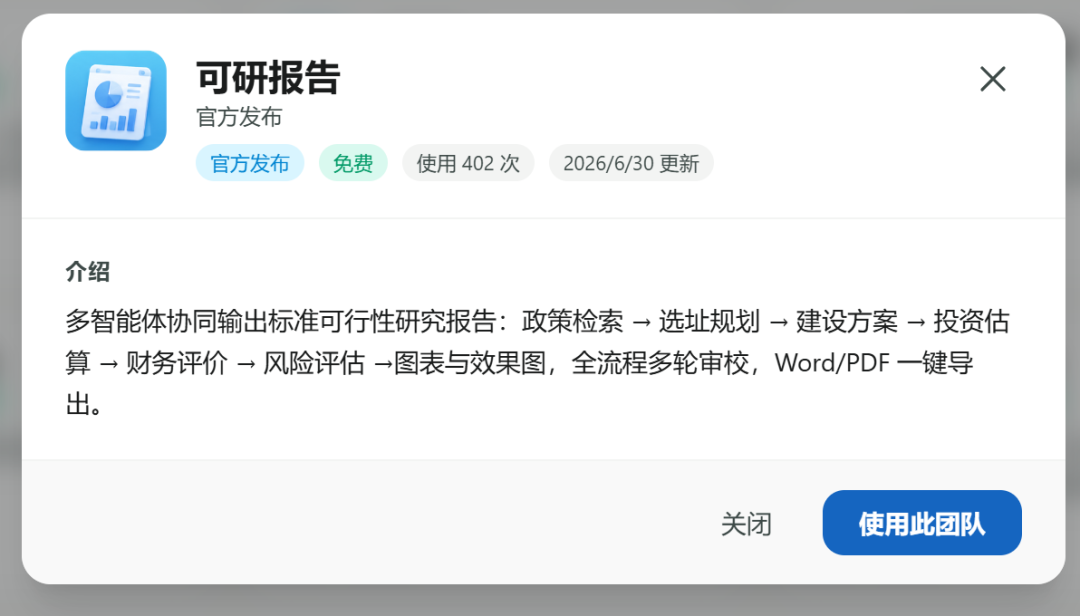The image size is (1080, 616).
Task: Close the dialog with the X icon
Action: [993, 79]
